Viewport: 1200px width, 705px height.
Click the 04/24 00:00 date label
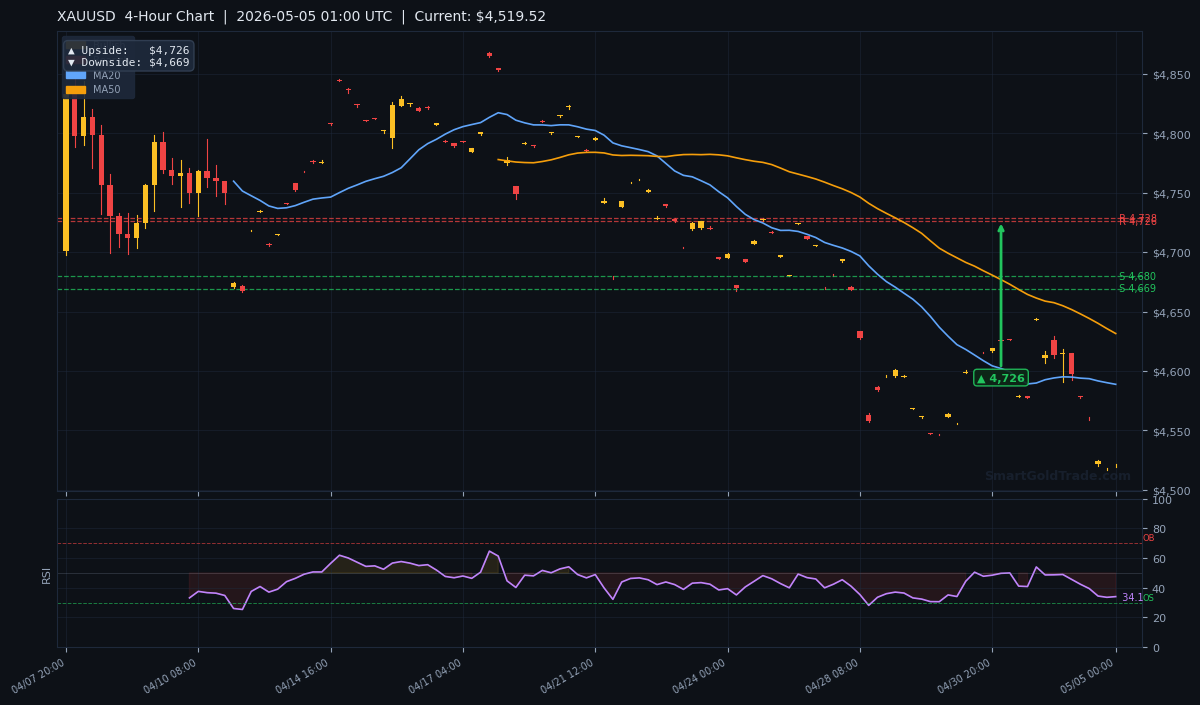(701, 676)
